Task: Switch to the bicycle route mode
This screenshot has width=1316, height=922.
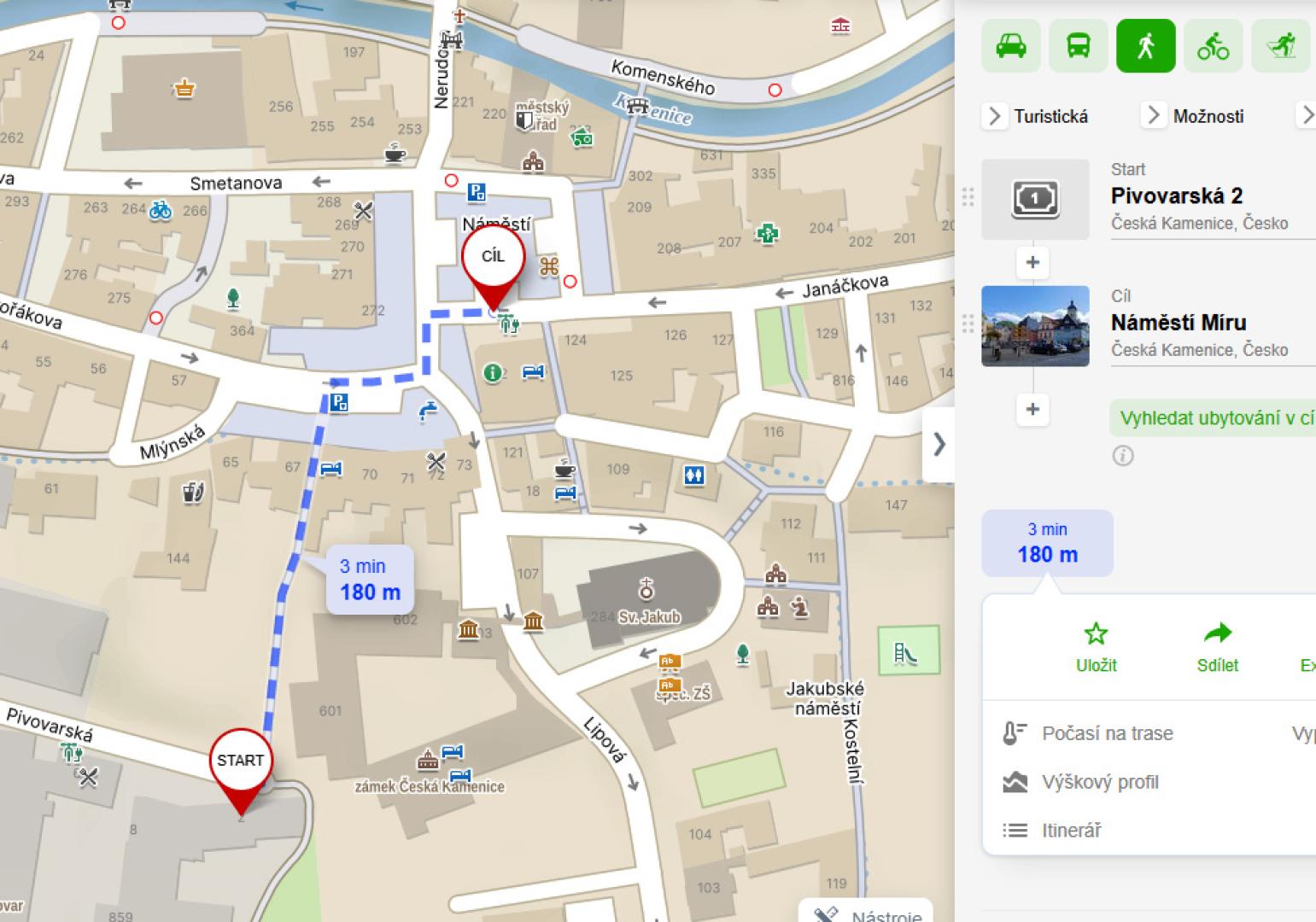Action: click(x=1213, y=46)
